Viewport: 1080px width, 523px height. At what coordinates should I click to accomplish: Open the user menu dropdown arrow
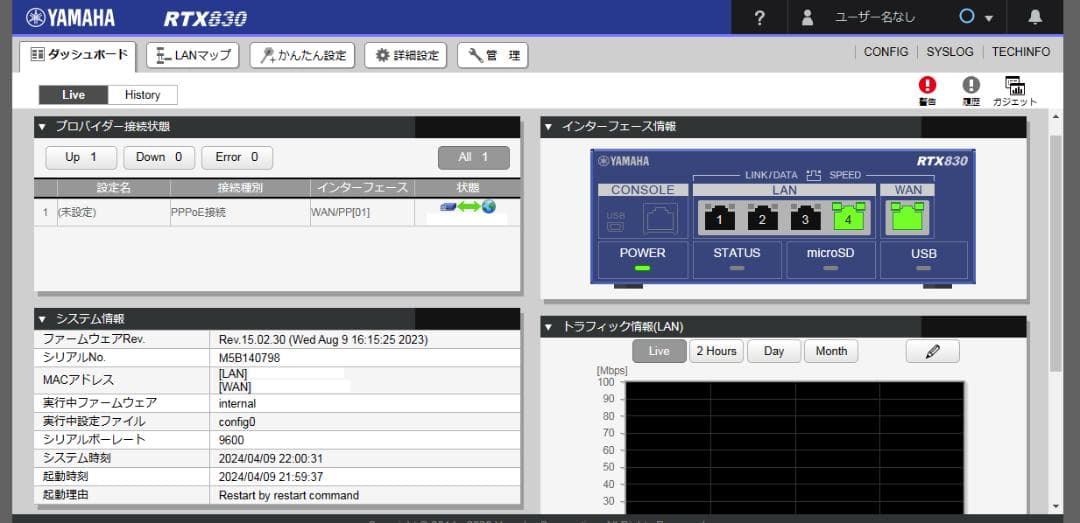[989, 19]
